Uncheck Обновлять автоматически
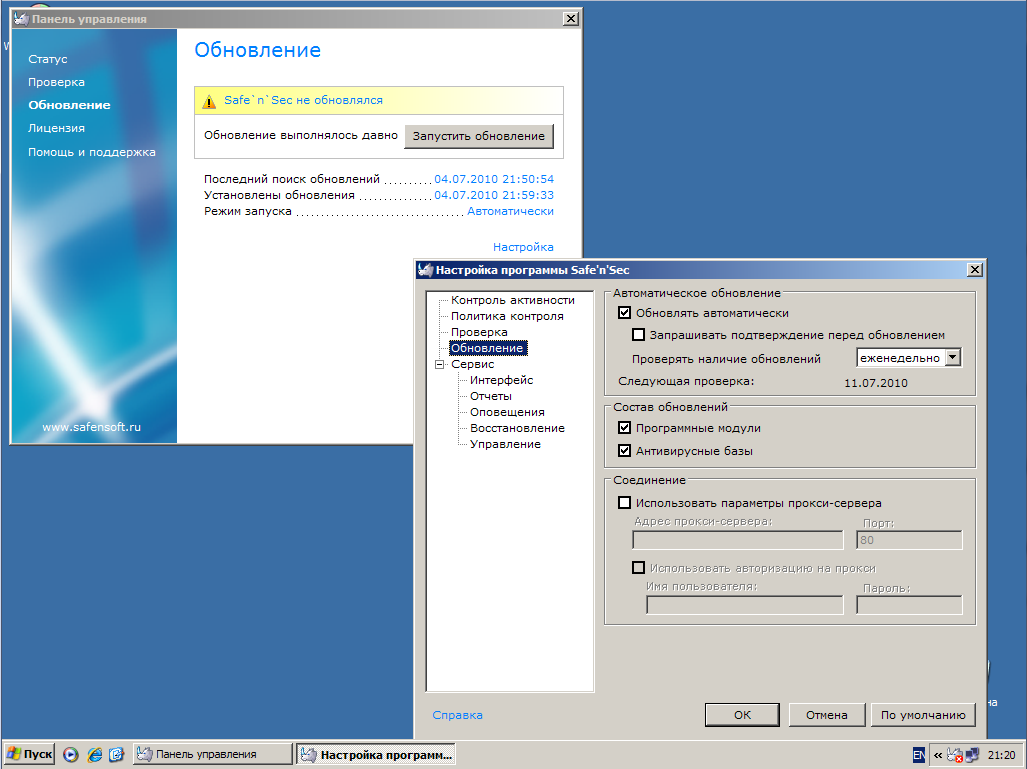Screen dimensions: 1027x769 pos(625,313)
